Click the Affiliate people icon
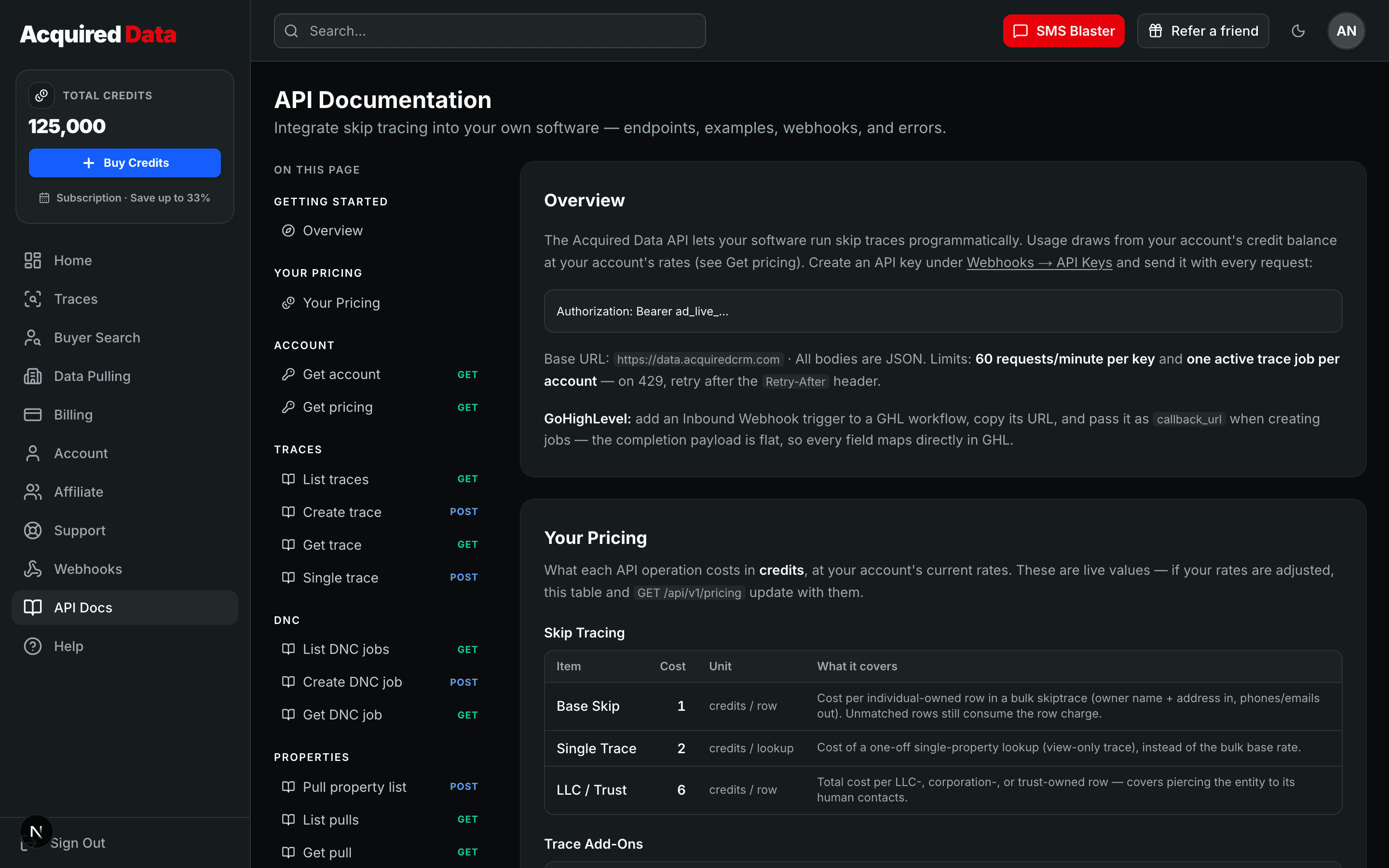 click(x=33, y=492)
